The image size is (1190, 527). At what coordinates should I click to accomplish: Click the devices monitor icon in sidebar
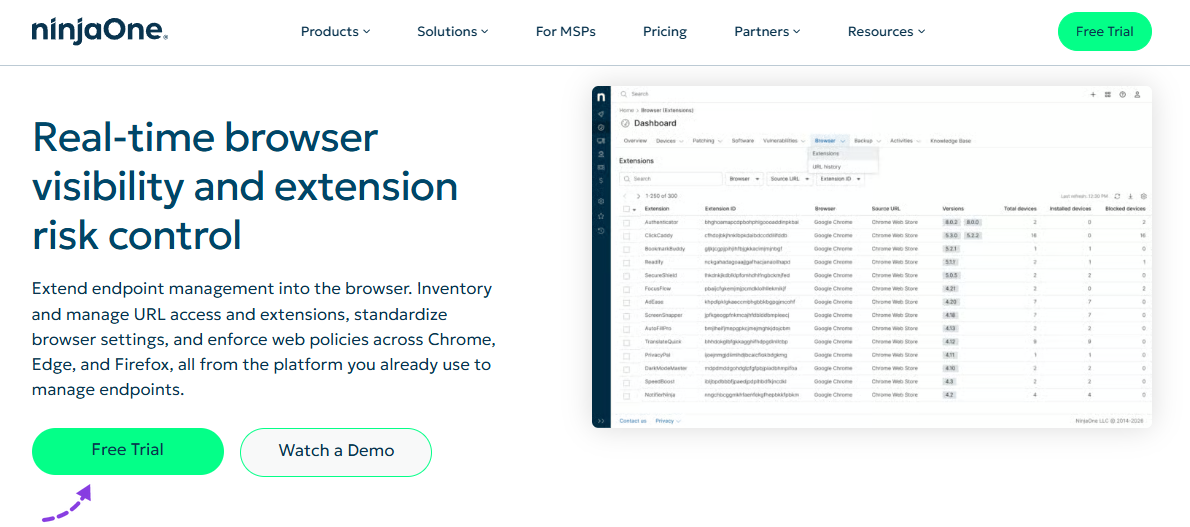pyautogui.click(x=601, y=140)
